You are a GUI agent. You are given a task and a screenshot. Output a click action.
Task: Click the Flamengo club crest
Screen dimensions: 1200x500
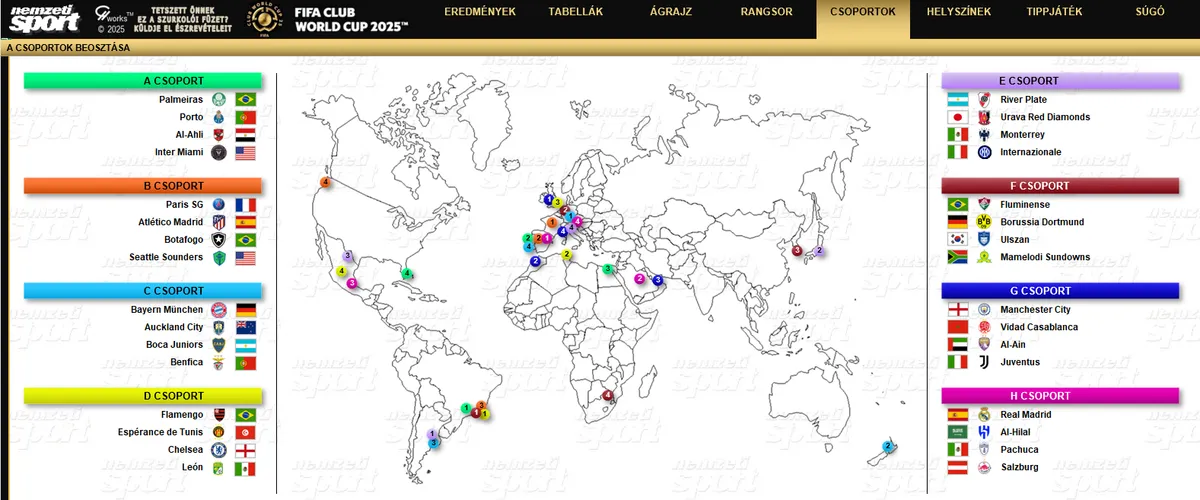(x=219, y=415)
